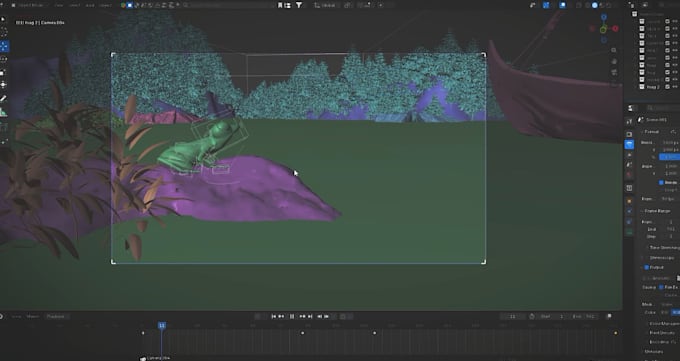Click the green Y axis on navigation gizmo
Screen dimensions: 680x361
[603, 30]
